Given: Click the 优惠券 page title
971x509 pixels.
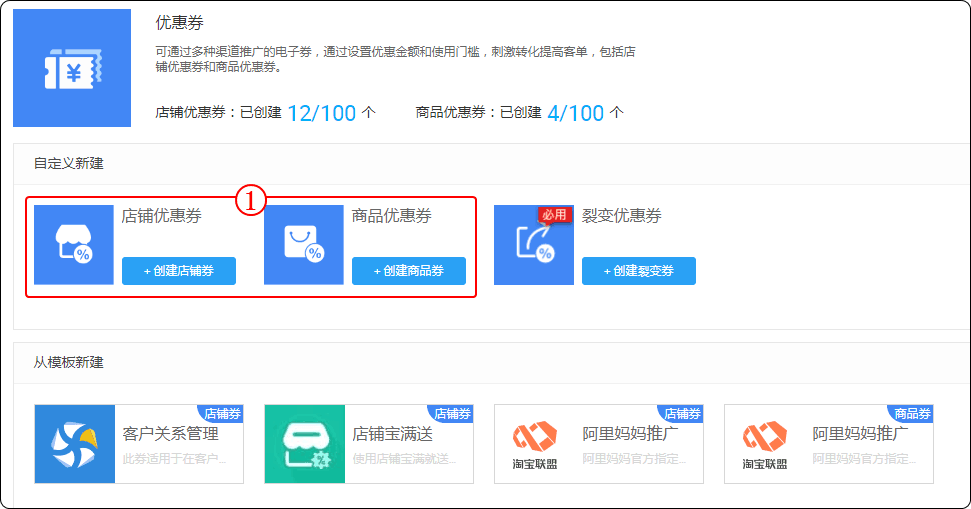Looking at the screenshot, I should 180,23.
